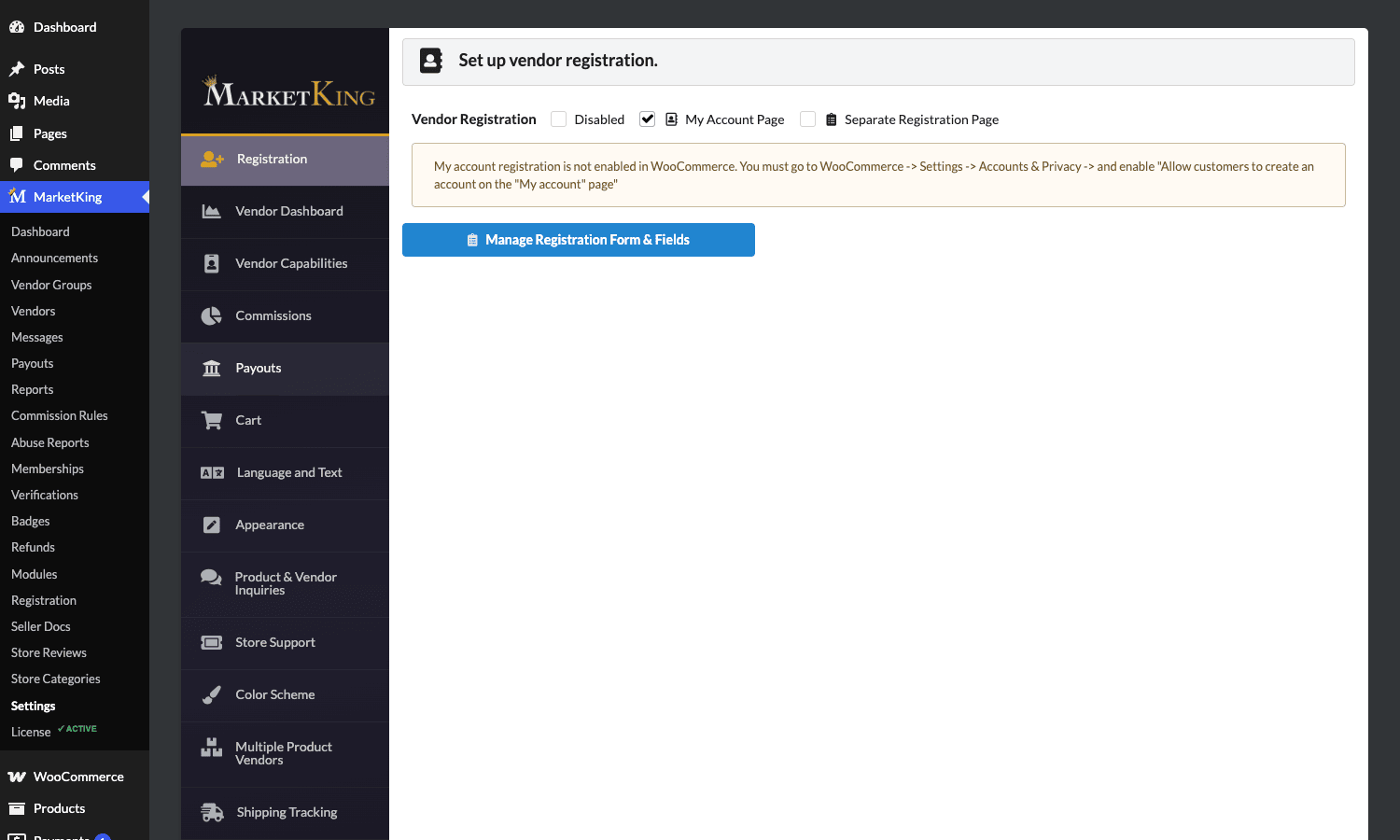Open Store Reviews submenu link

tap(49, 652)
